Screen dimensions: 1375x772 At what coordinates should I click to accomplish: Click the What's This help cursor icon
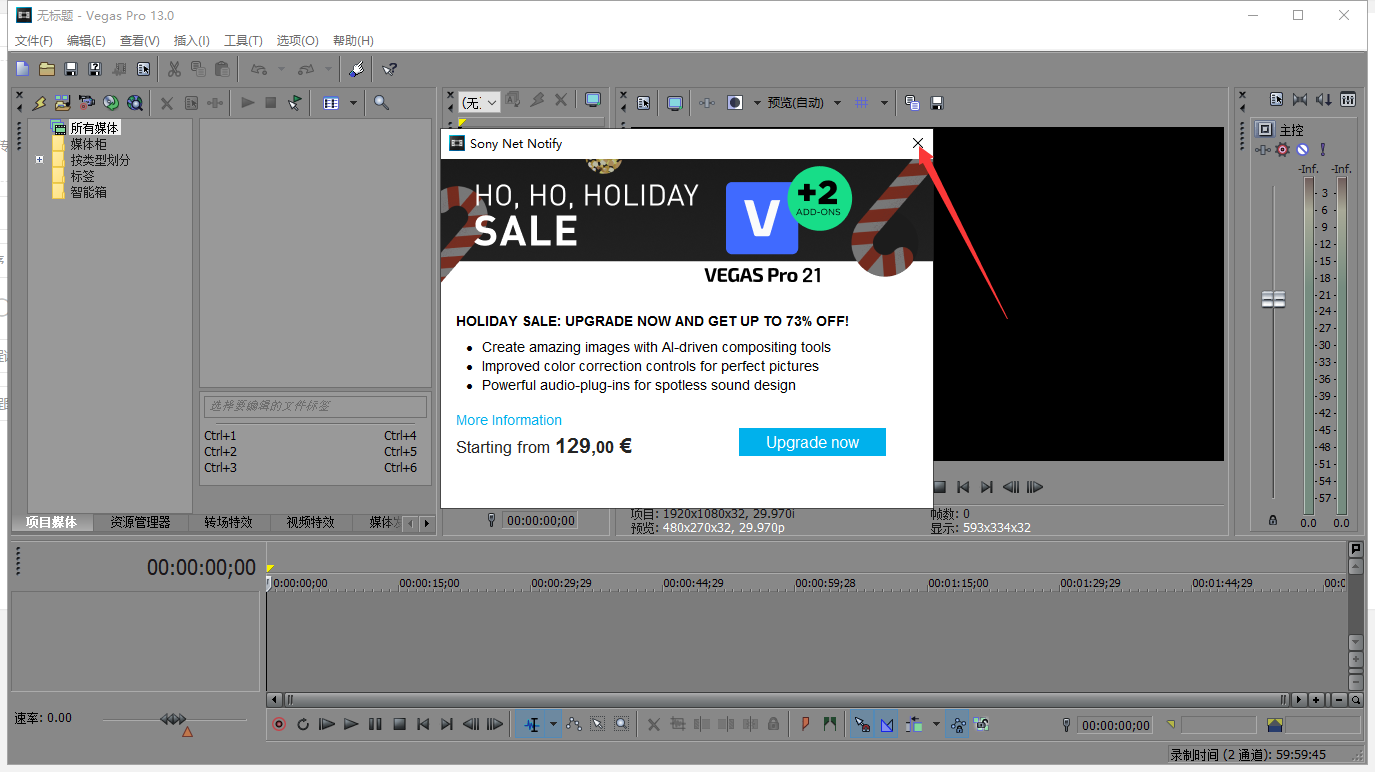(x=390, y=69)
